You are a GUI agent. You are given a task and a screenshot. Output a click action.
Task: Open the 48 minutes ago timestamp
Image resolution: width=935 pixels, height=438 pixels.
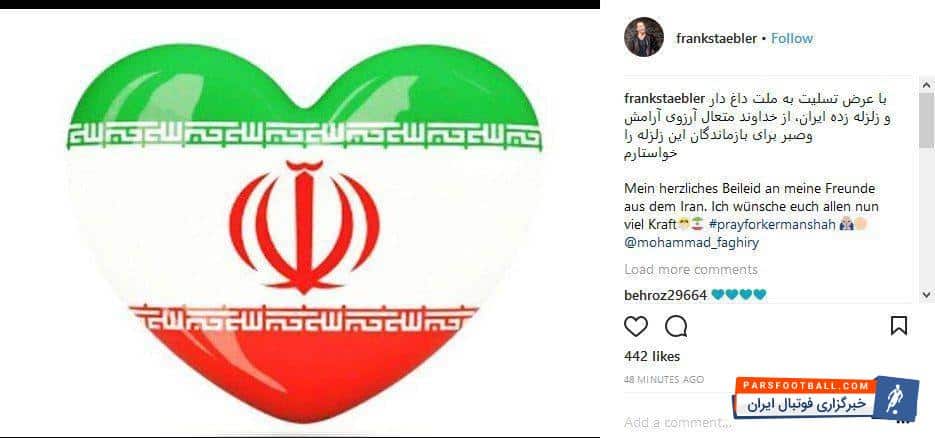(664, 379)
